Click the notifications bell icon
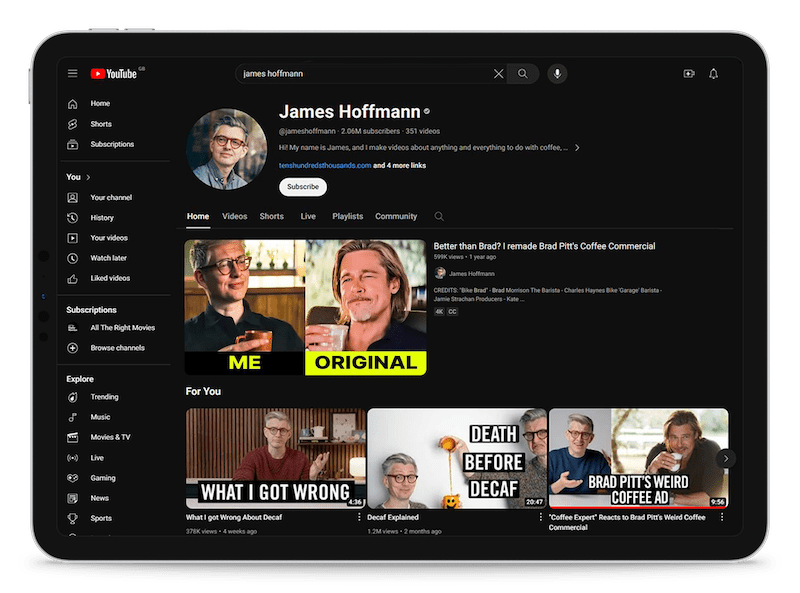 click(712, 73)
